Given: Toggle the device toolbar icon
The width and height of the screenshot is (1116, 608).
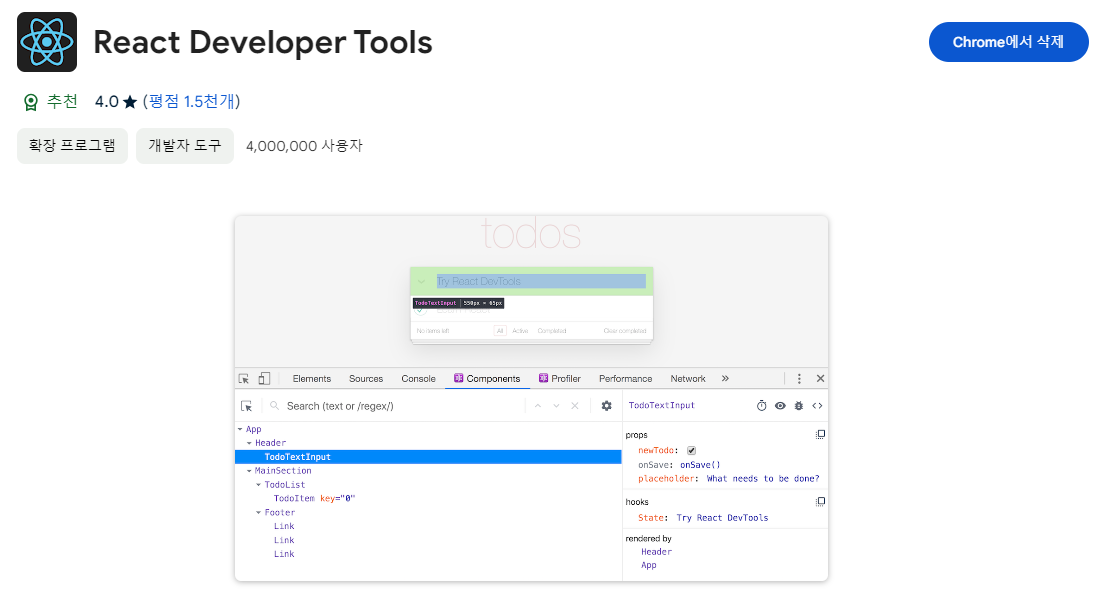Looking at the screenshot, I should pyautogui.click(x=264, y=379).
